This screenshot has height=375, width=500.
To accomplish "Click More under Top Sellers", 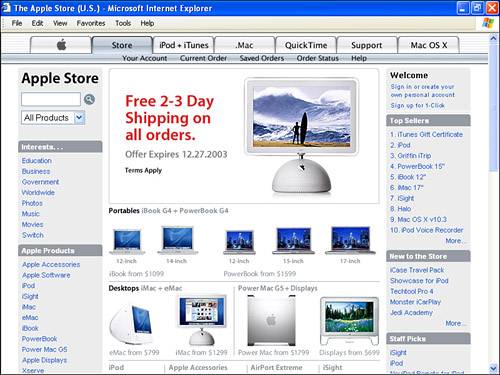I will tap(455, 241).
